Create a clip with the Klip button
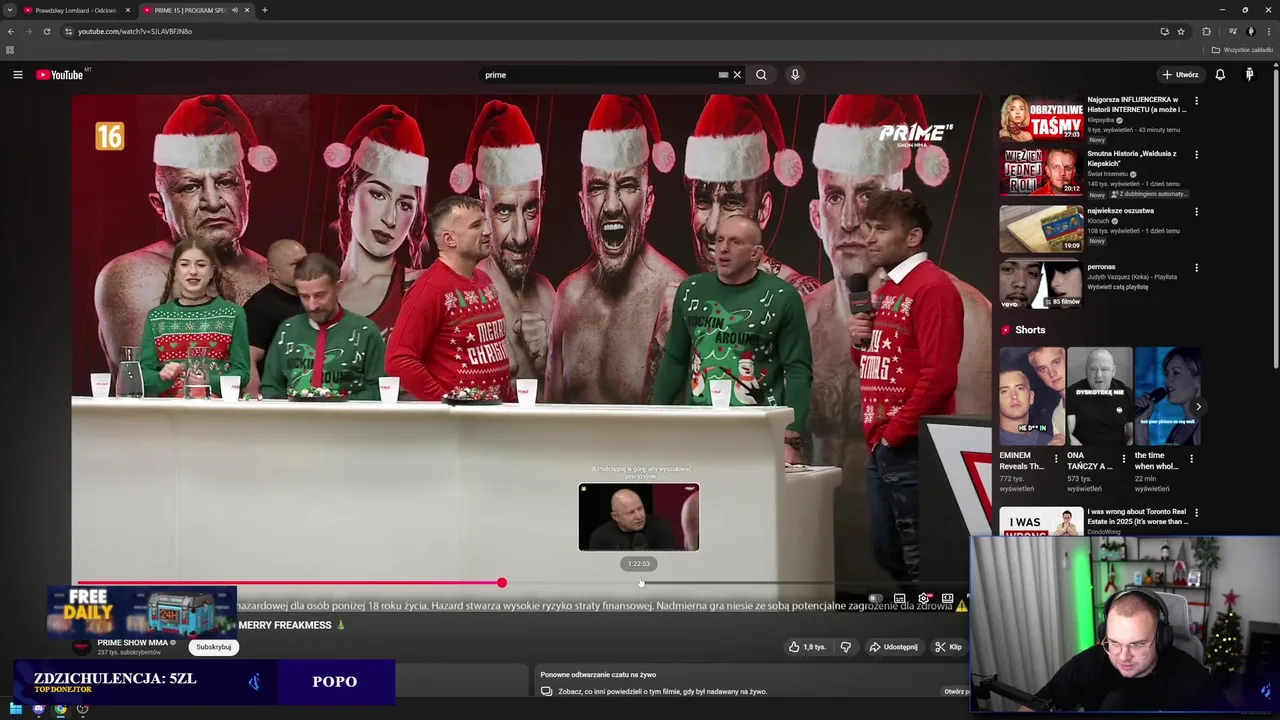The height and width of the screenshot is (720, 1280). (948, 647)
